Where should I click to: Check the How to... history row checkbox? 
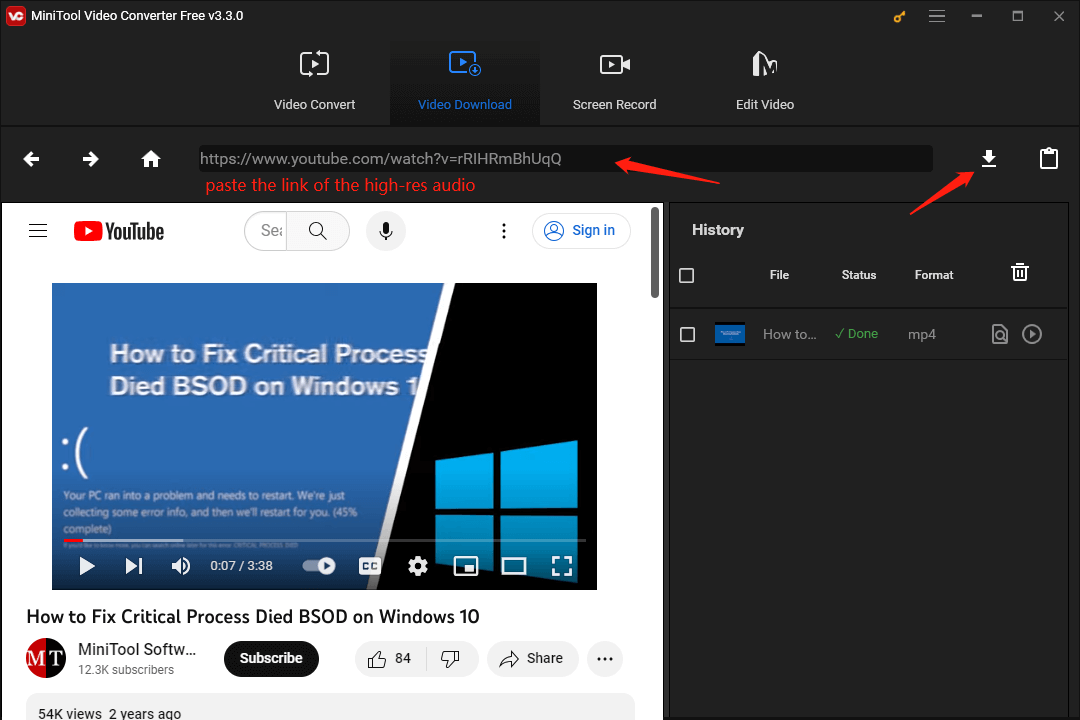point(687,335)
